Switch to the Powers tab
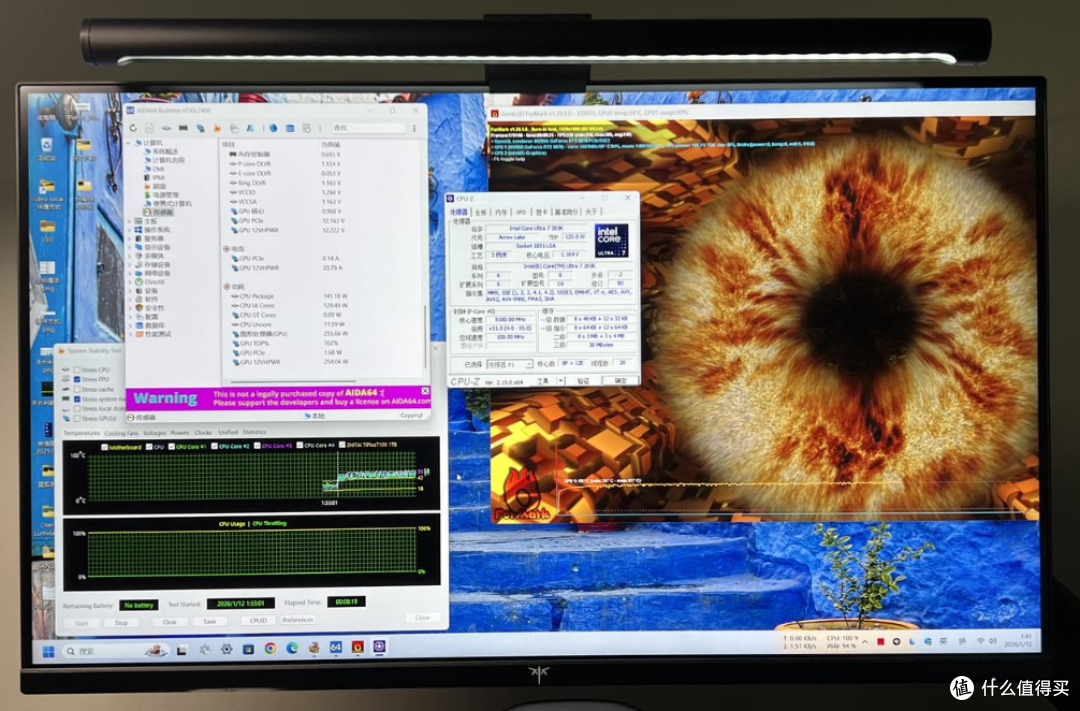Image resolution: width=1080 pixels, height=711 pixels. coord(180,433)
